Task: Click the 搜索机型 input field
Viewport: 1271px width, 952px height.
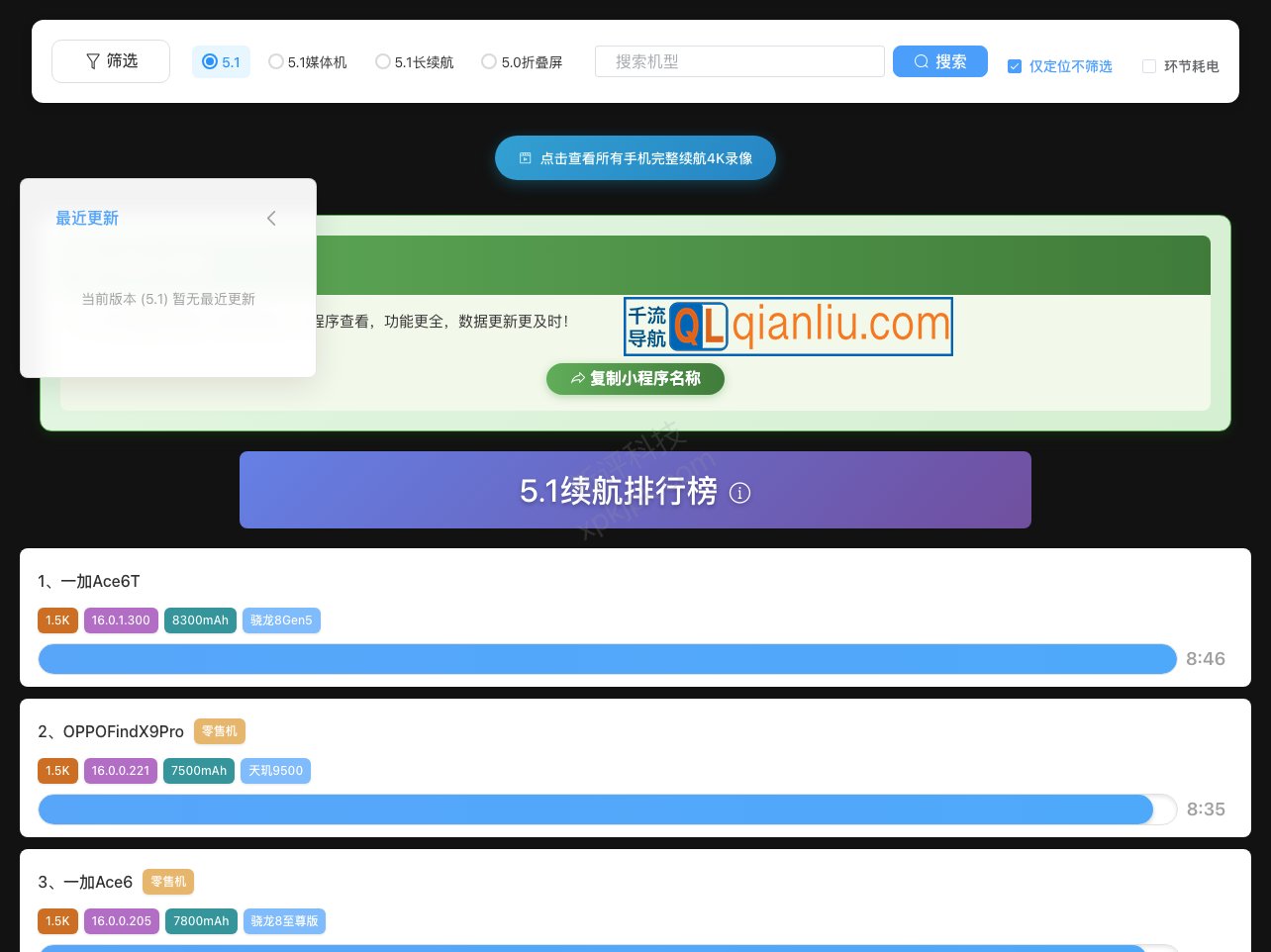Action: click(x=739, y=61)
